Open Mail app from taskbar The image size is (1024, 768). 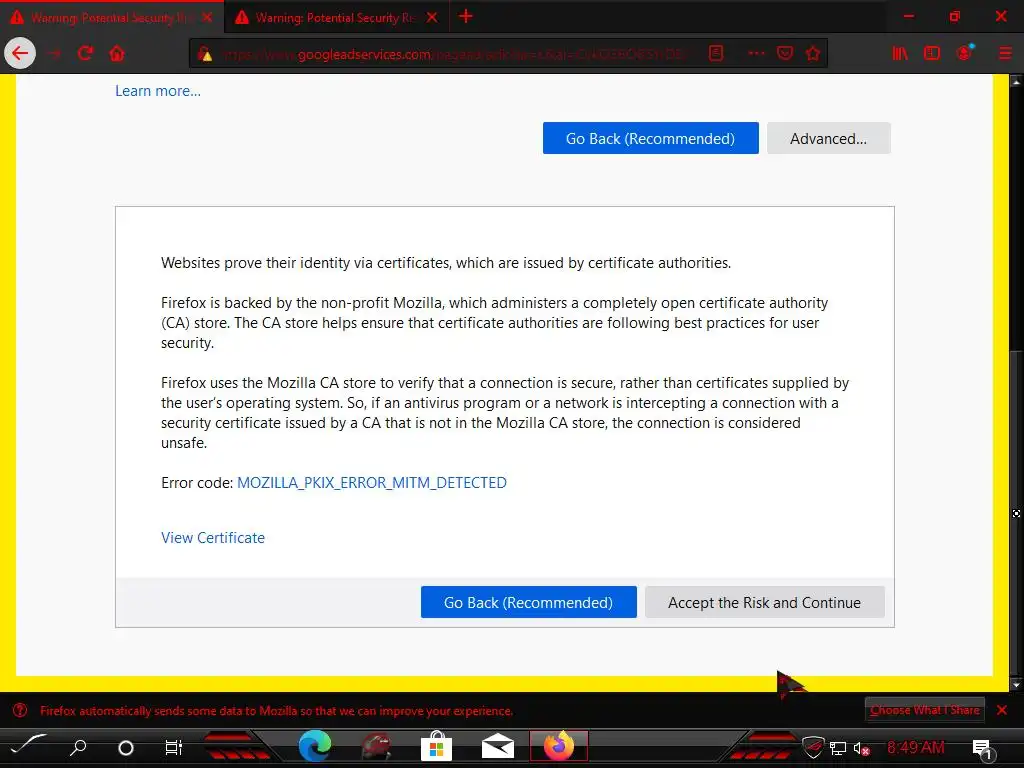(498, 746)
